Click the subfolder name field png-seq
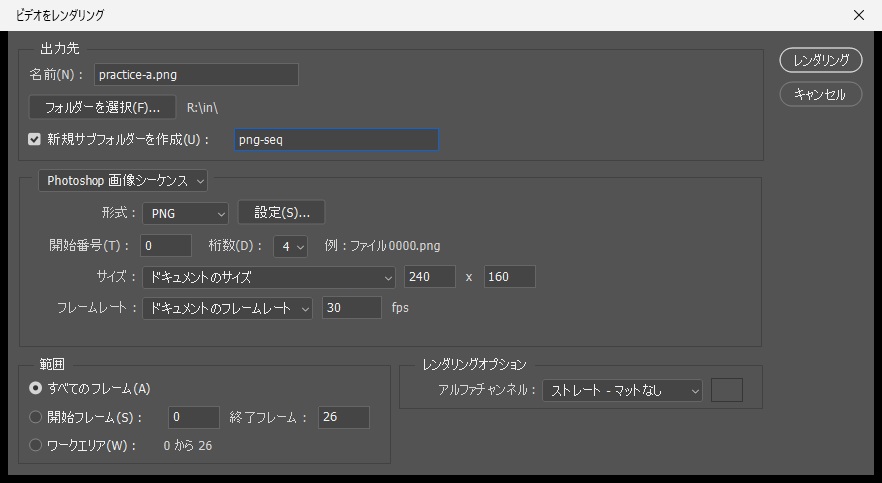 coord(336,140)
